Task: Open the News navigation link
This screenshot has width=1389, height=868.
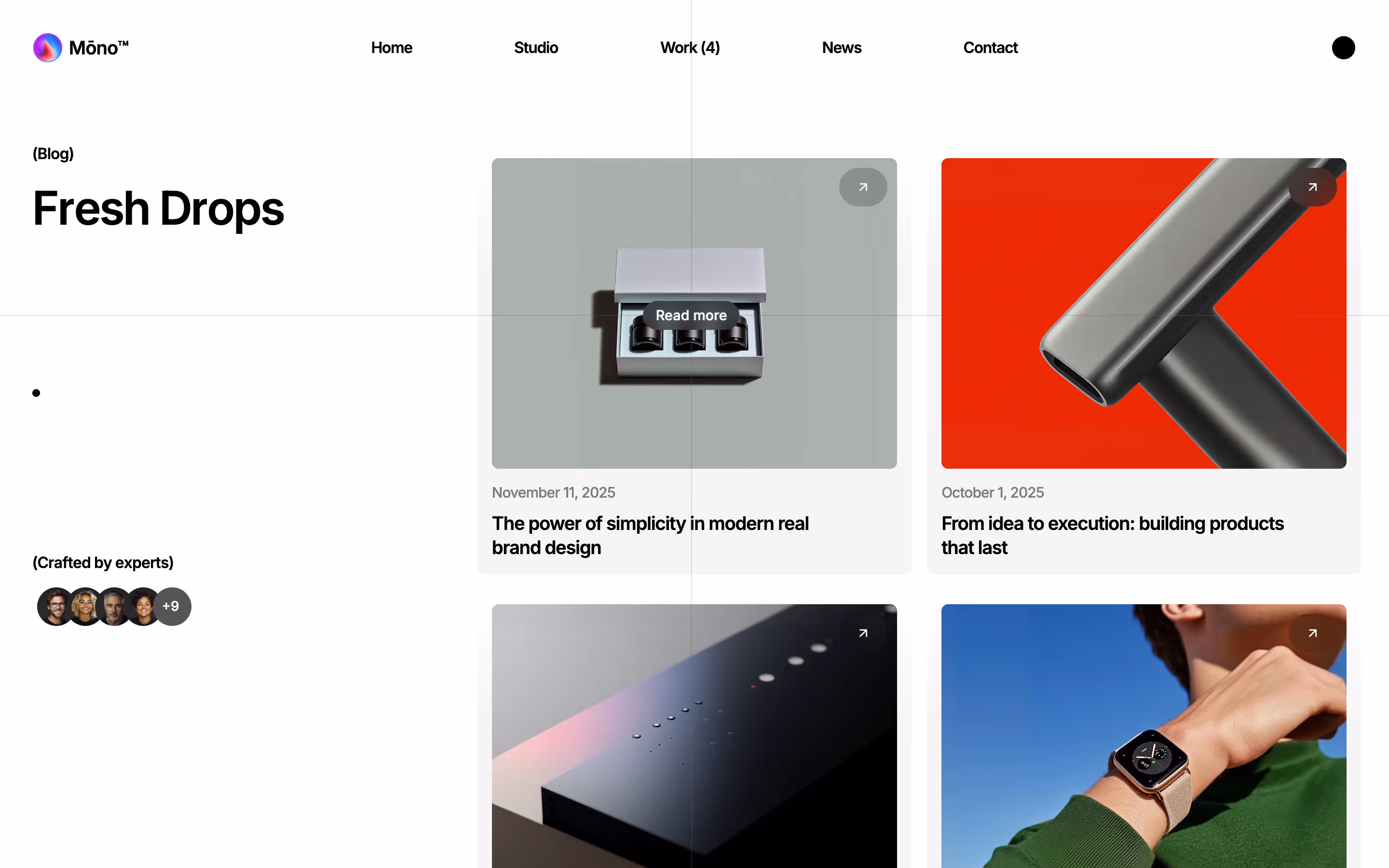Action: click(x=842, y=48)
